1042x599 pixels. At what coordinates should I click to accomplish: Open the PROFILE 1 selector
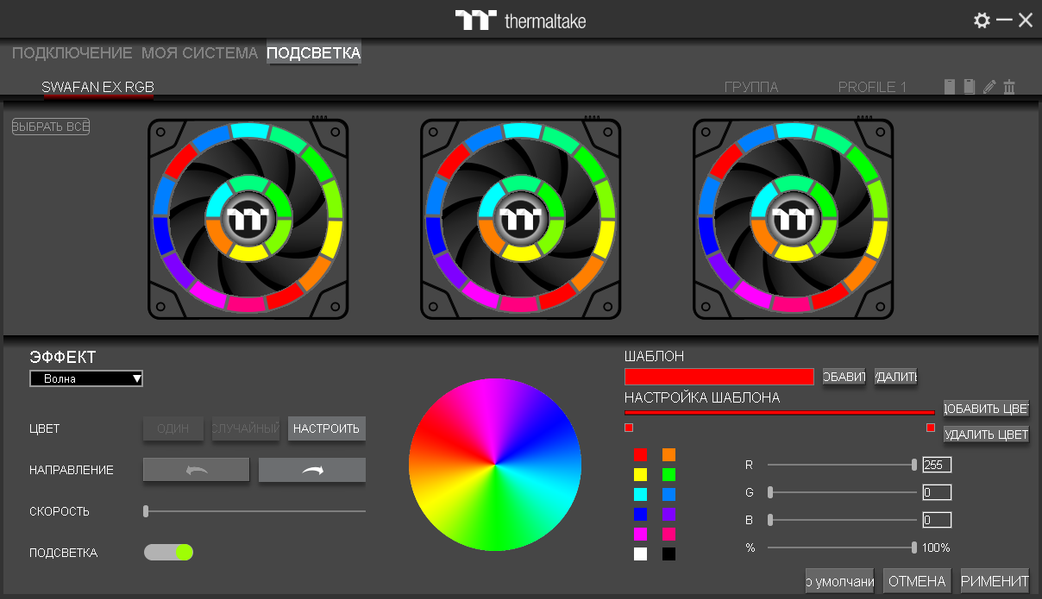pyautogui.click(x=872, y=87)
